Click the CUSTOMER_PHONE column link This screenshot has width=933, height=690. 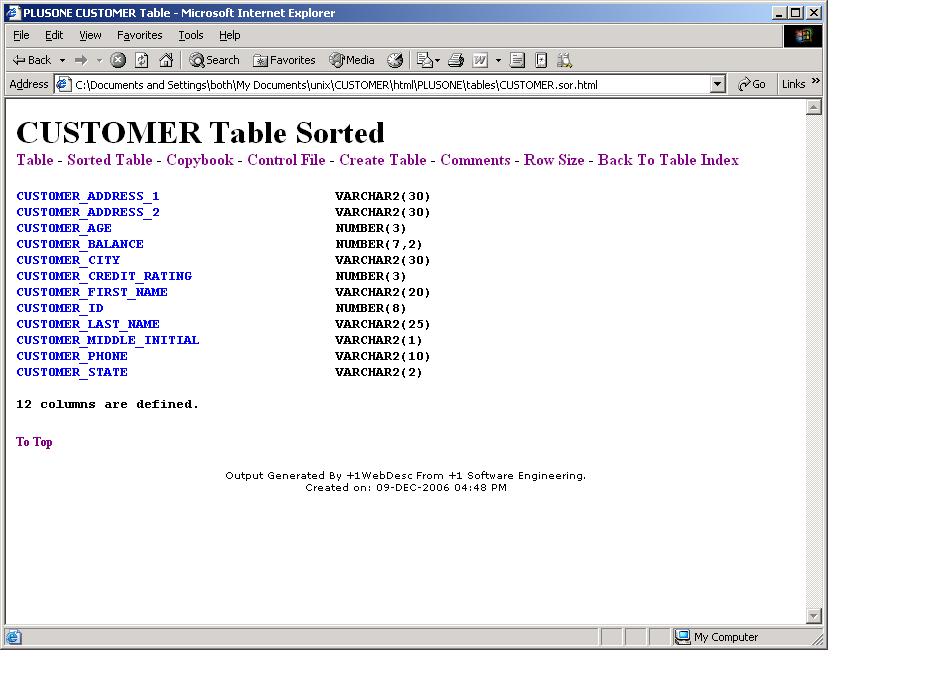(71, 357)
